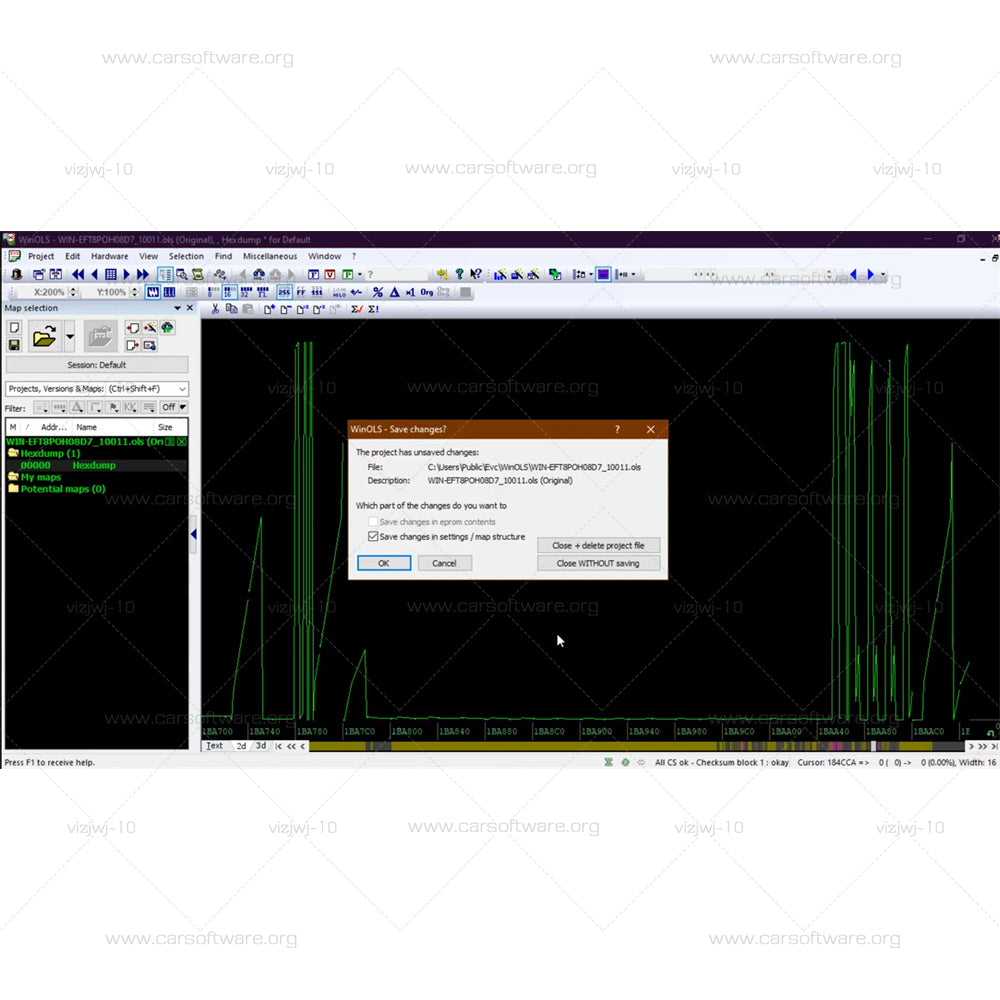Image resolution: width=1000 pixels, height=1000 pixels.
Task: Open the Potential maps (0) folder
Action: pos(56,489)
